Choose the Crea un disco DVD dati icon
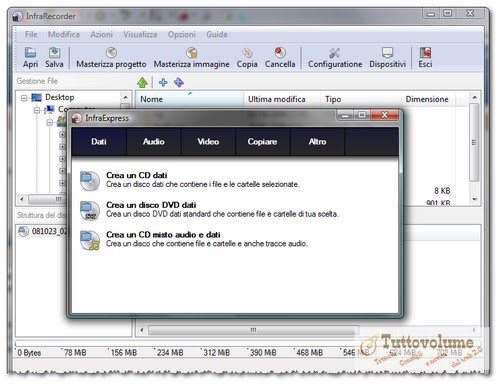The width and height of the screenshot is (497, 386). (90, 210)
